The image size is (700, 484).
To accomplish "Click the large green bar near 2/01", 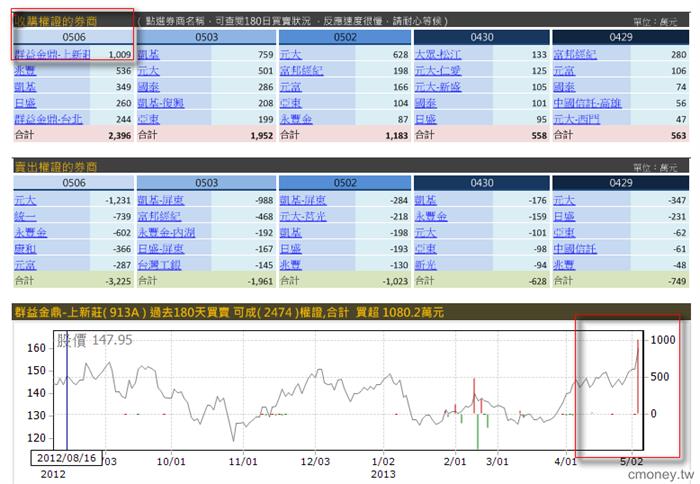I will coord(477,432).
